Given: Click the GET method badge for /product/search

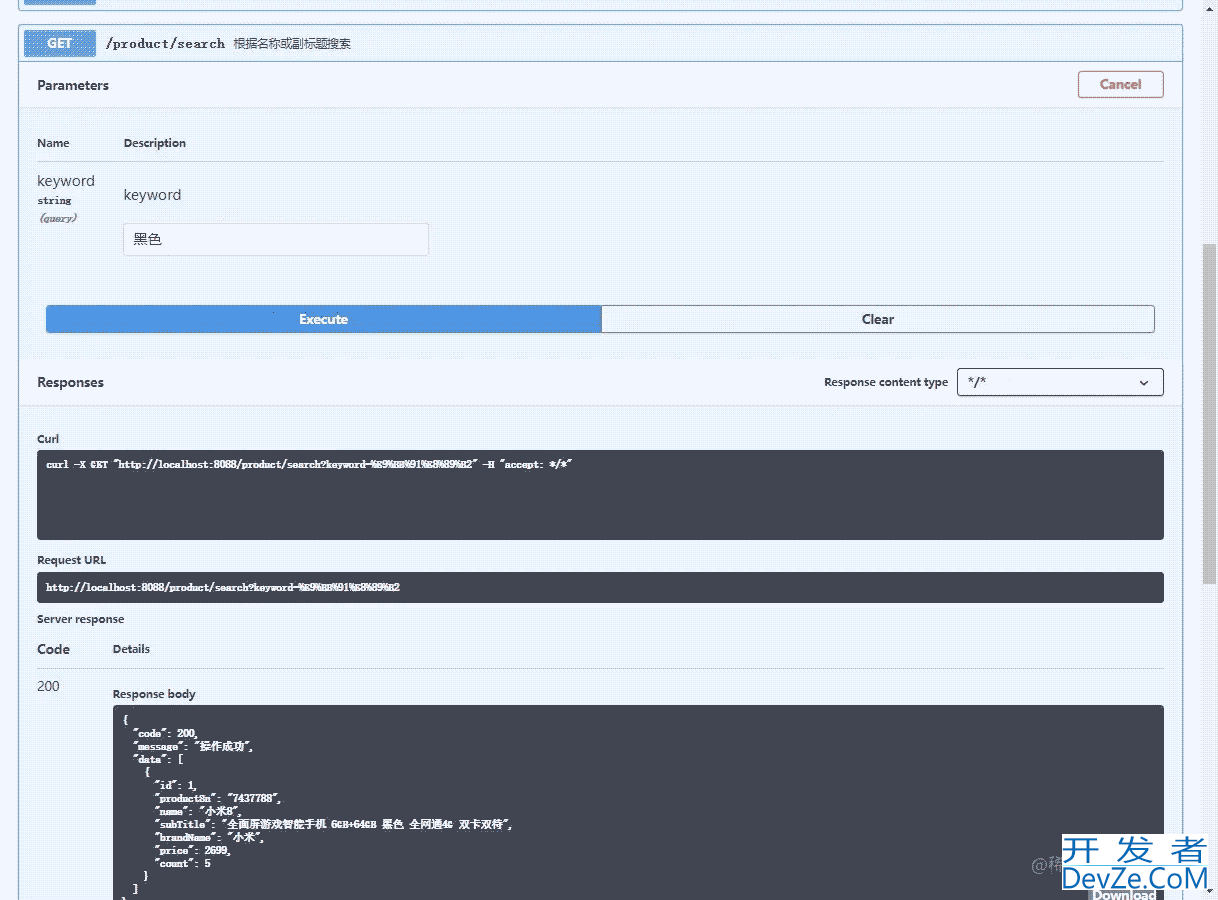Looking at the screenshot, I should (x=60, y=43).
